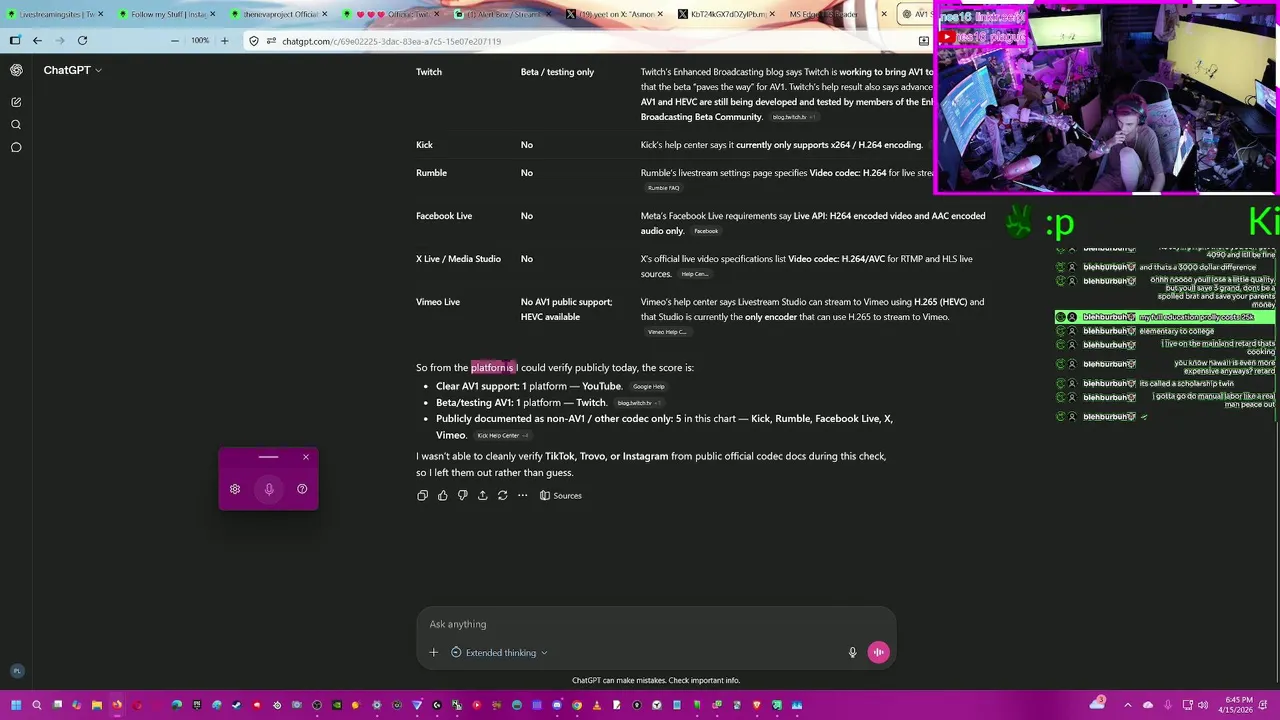Screen dimensions: 1280x720
Task: Switch to Follow my Stuff tab
Action: 165,15
